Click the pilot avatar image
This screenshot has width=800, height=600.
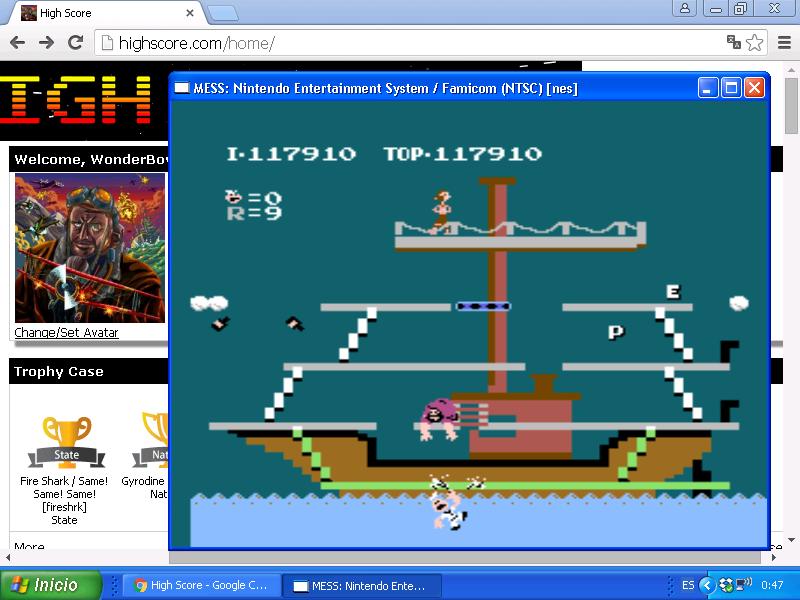coord(89,248)
